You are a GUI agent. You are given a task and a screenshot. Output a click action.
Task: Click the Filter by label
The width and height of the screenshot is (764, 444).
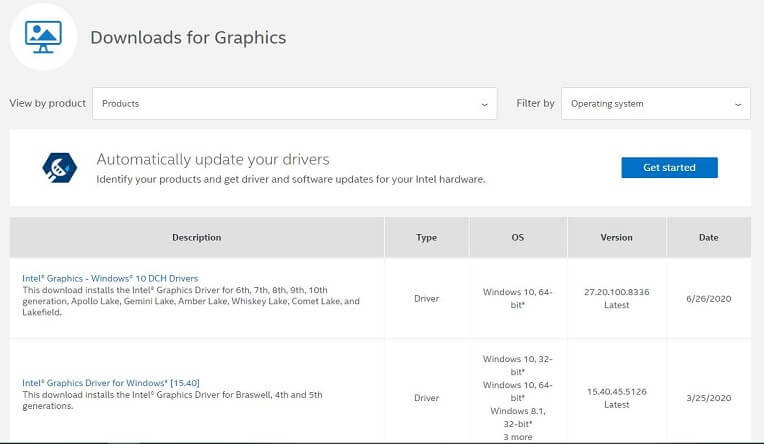pos(535,103)
